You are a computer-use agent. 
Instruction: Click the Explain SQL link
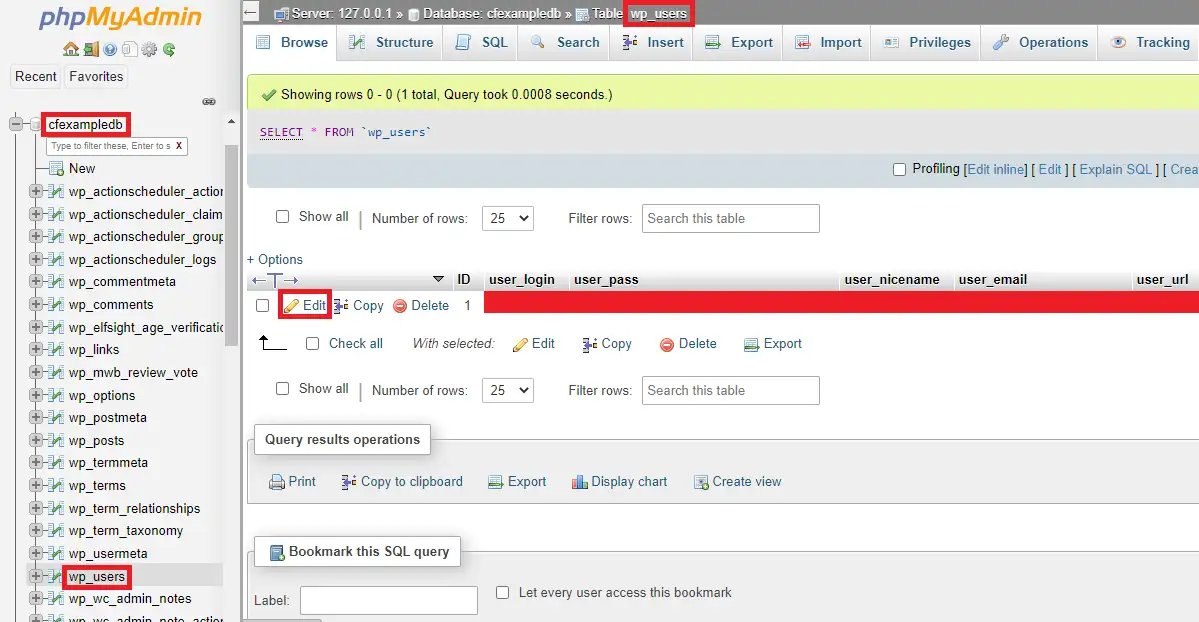point(1116,170)
